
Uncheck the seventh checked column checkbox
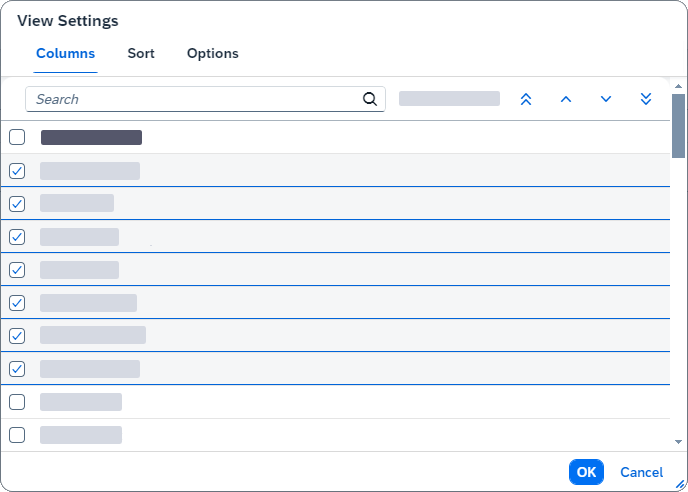point(17,369)
